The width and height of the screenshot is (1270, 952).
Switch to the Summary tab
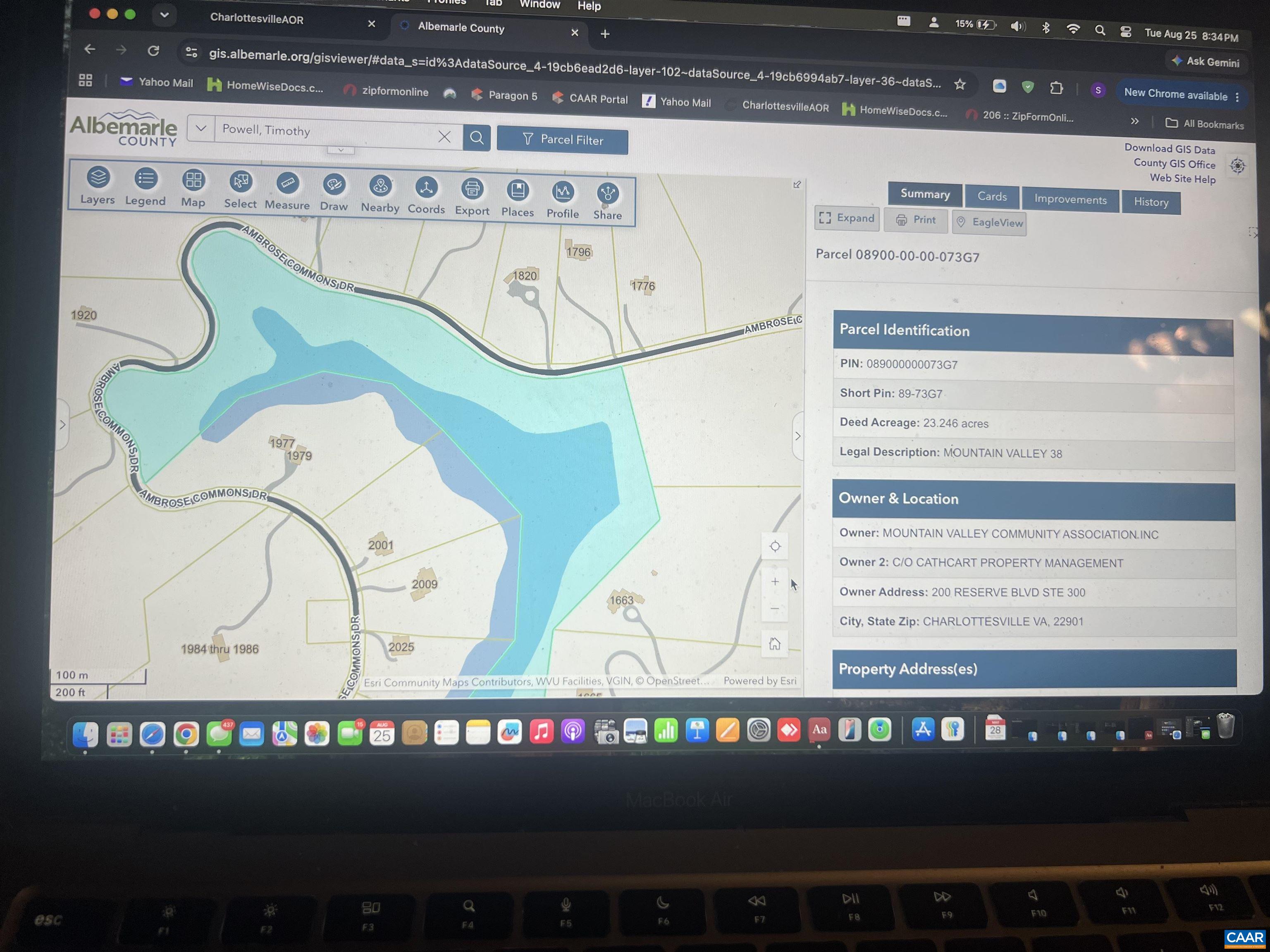coord(924,194)
